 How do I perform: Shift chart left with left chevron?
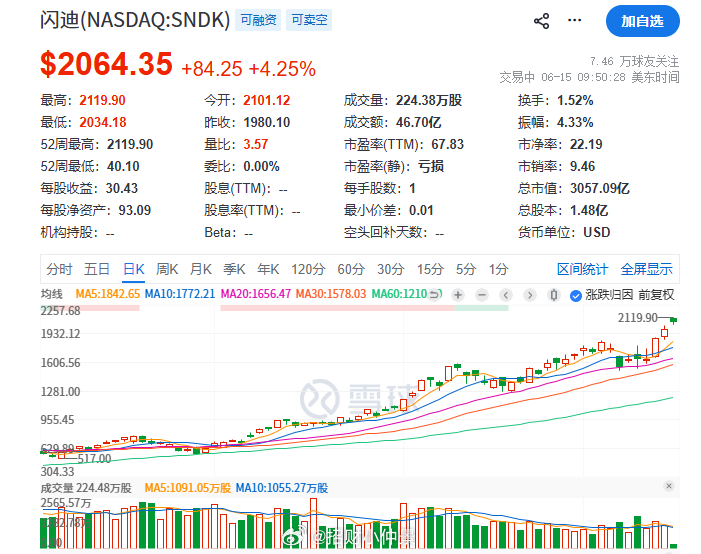point(506,295)
